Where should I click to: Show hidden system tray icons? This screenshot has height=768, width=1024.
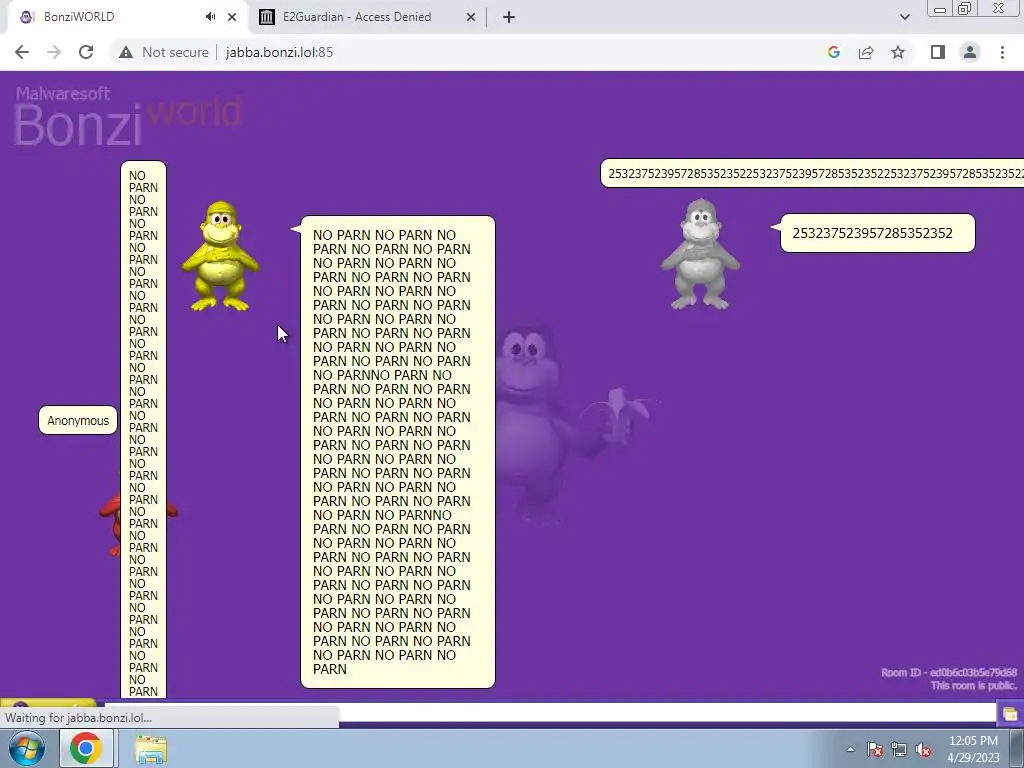[850, 749]
